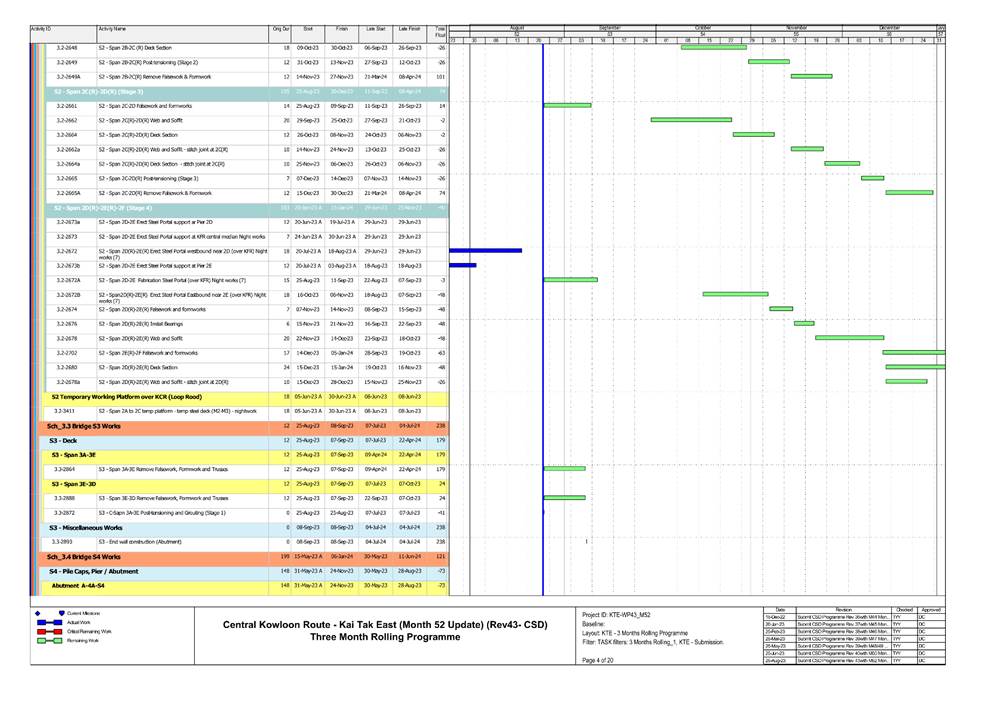Click the Total Float column header

438,34
